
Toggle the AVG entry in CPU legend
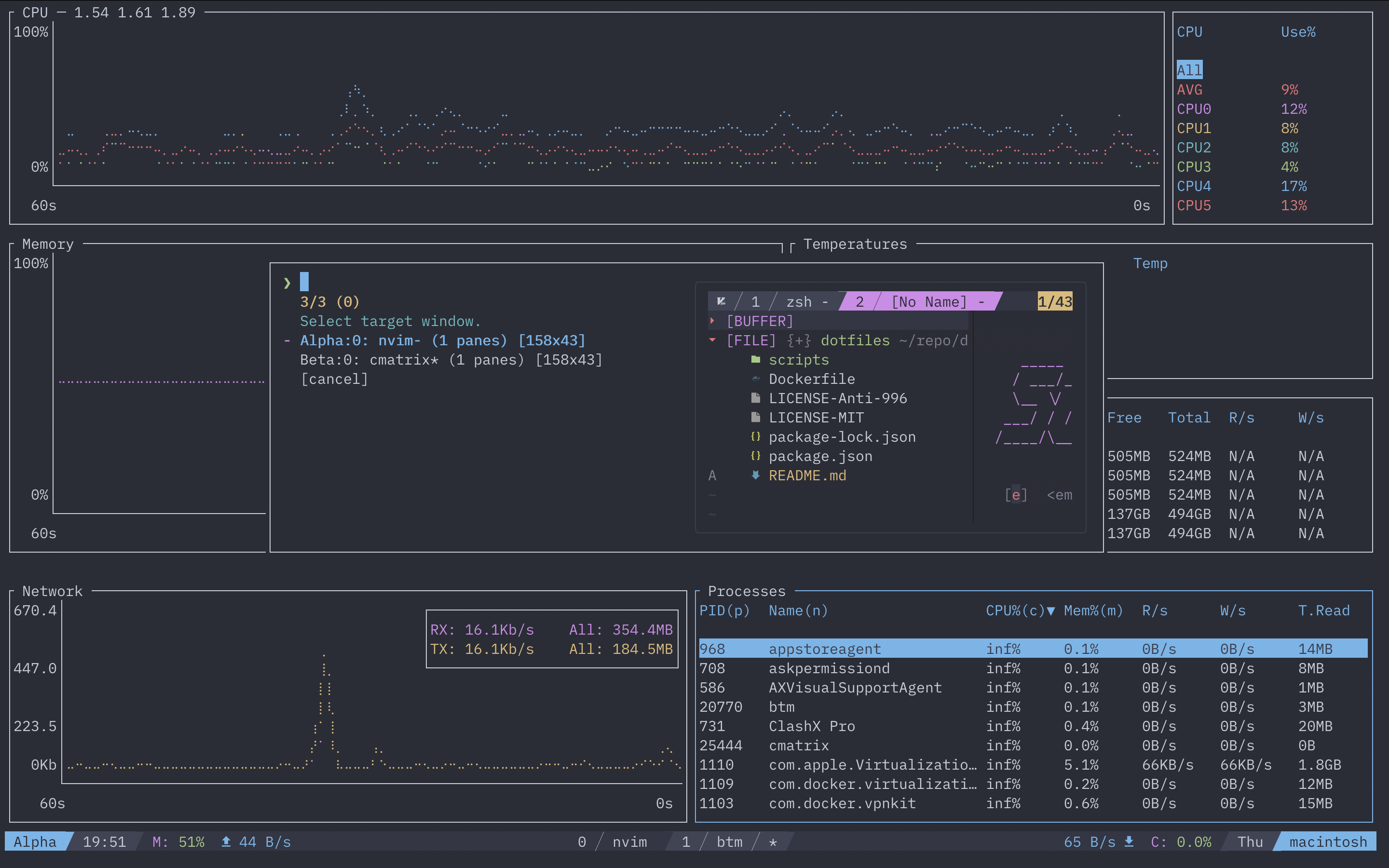coord(1189,90)
